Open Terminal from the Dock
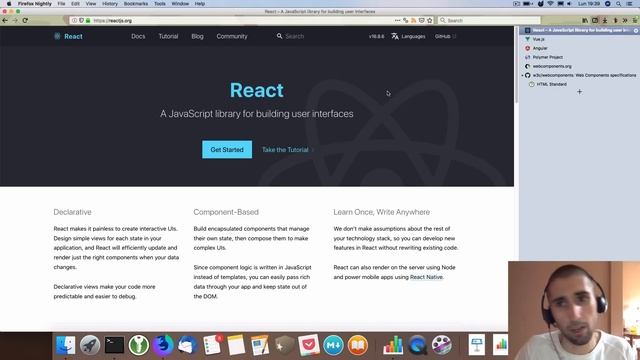 (114, 345)
